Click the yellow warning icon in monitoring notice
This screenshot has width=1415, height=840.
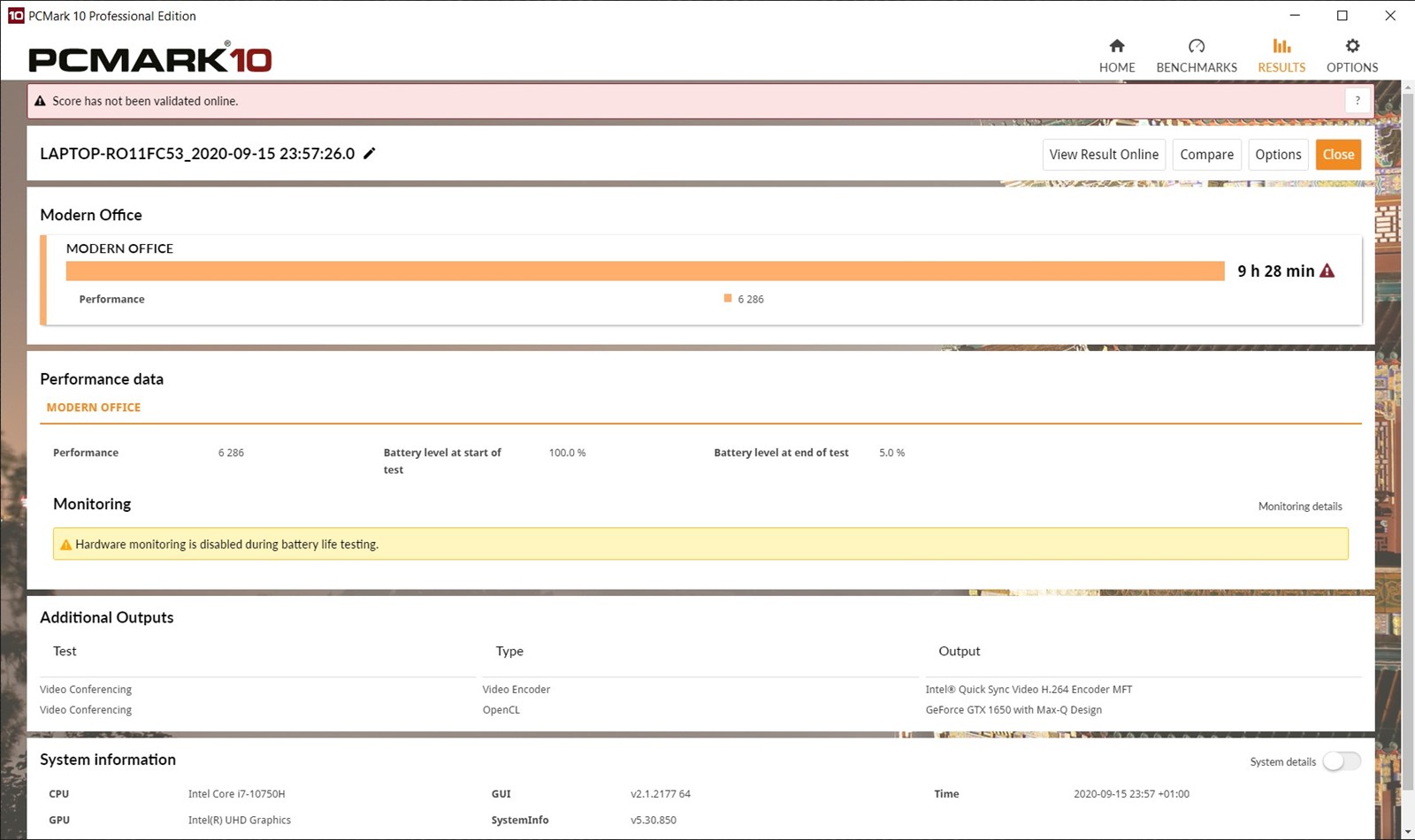click(65, 545)
